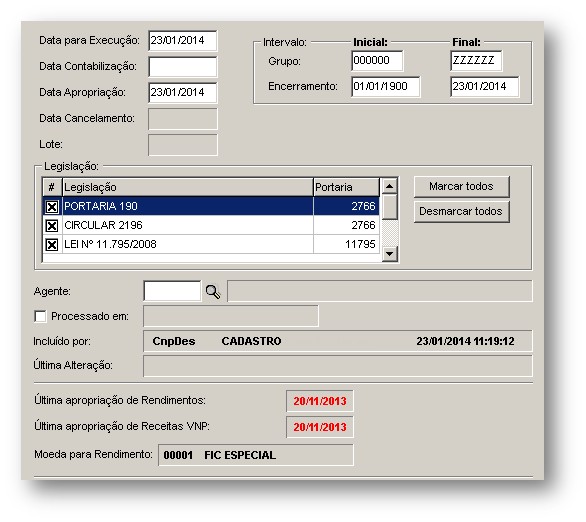The image size is (586, 522).
Task: Click the Desmarcar todos button
Action: [461, 211]
